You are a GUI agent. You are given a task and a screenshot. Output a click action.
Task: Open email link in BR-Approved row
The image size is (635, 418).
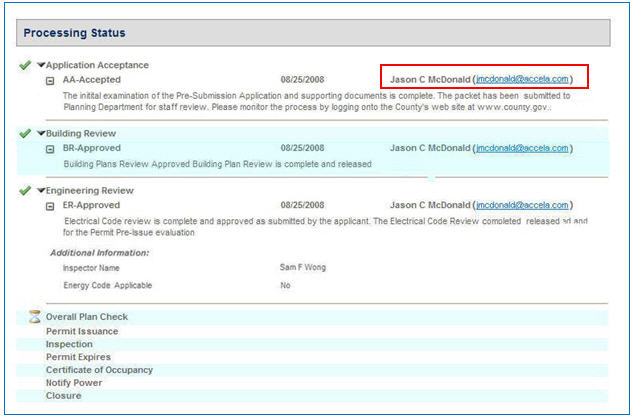523,148
